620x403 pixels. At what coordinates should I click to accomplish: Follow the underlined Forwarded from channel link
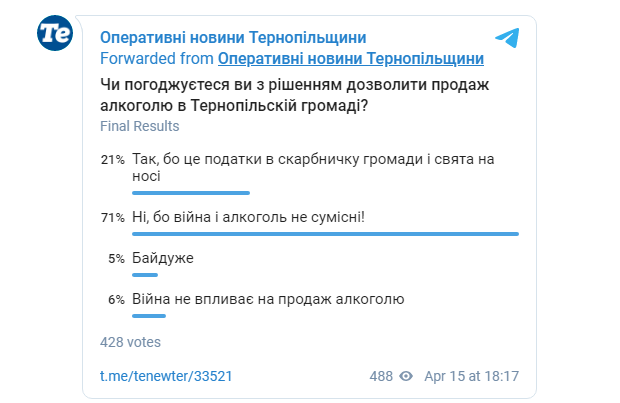351,59
